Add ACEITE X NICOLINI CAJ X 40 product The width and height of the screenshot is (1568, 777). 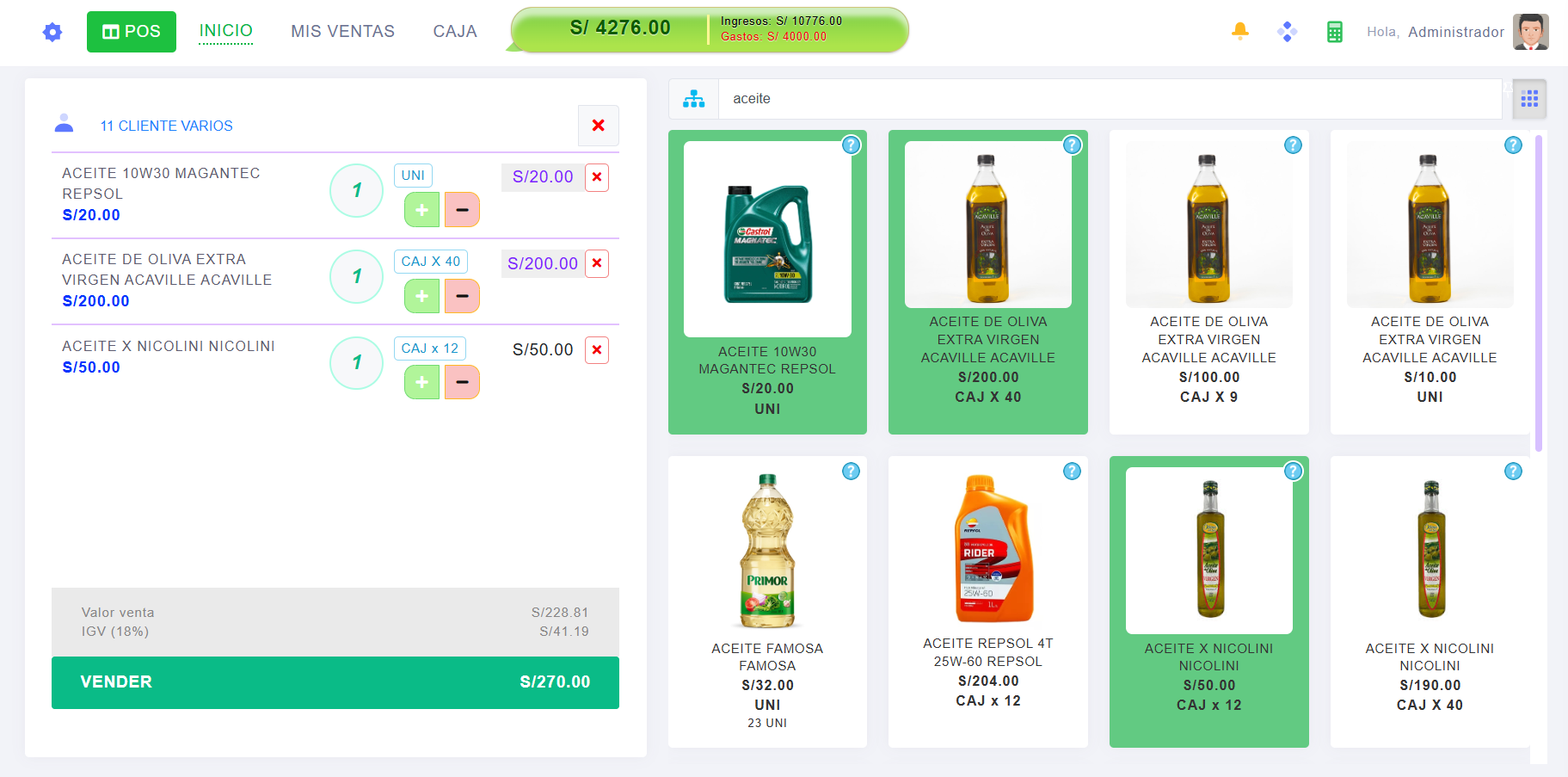[1430, 601]
